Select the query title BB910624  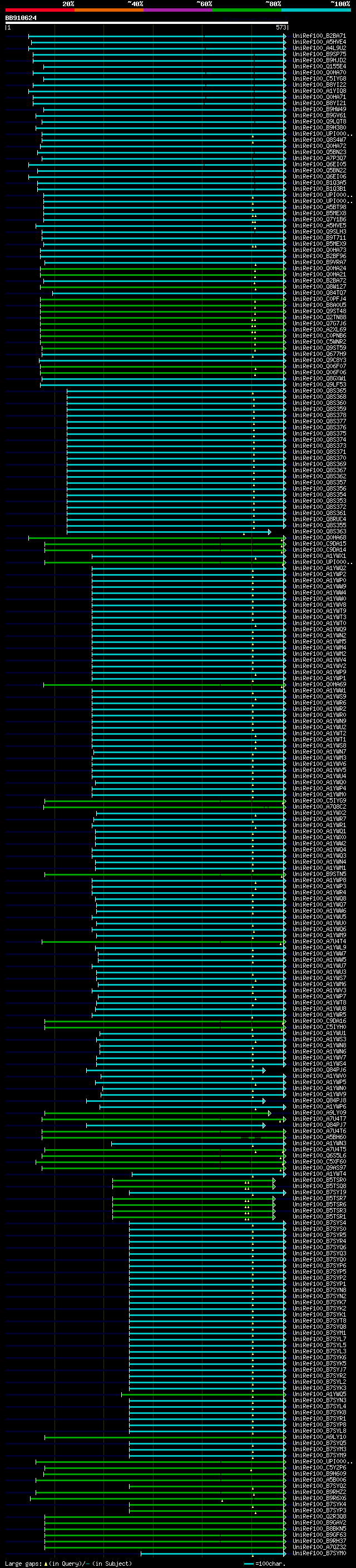tap(21, 18)
